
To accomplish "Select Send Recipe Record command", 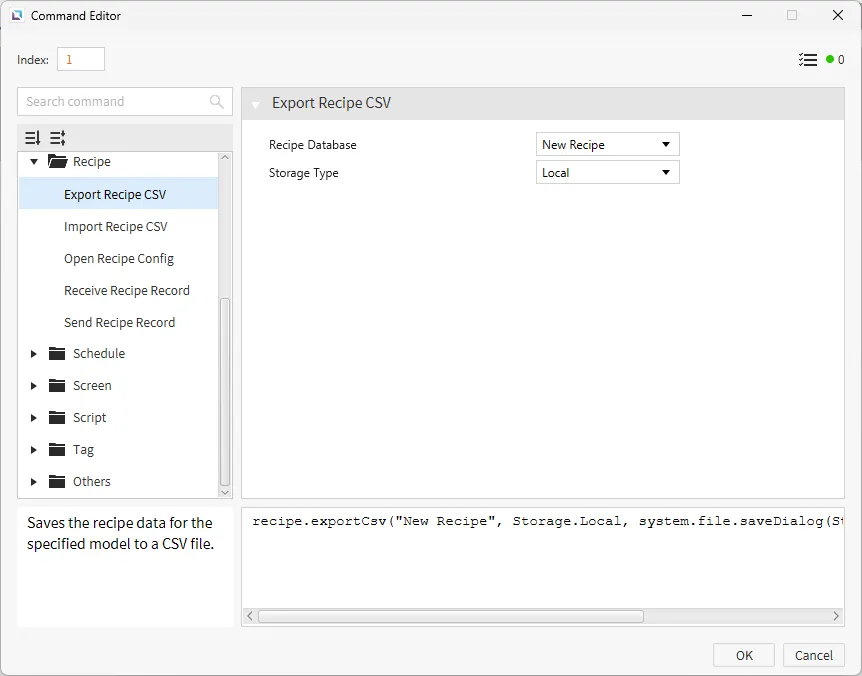I will tap(119, 323).
